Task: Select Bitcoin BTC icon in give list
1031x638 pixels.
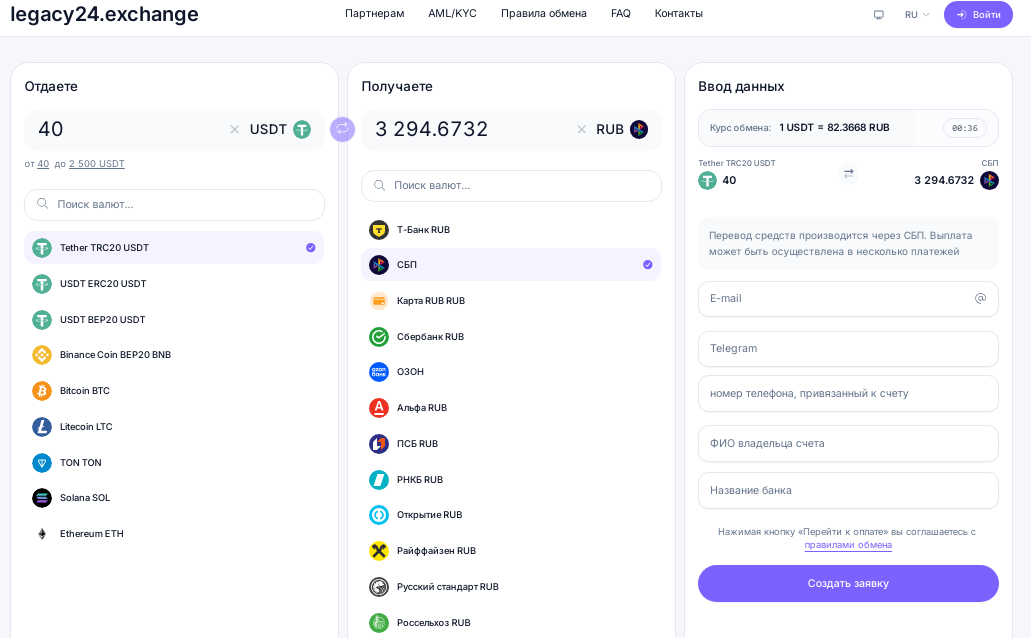Action: pyautogui.click(x=42, y=391)
